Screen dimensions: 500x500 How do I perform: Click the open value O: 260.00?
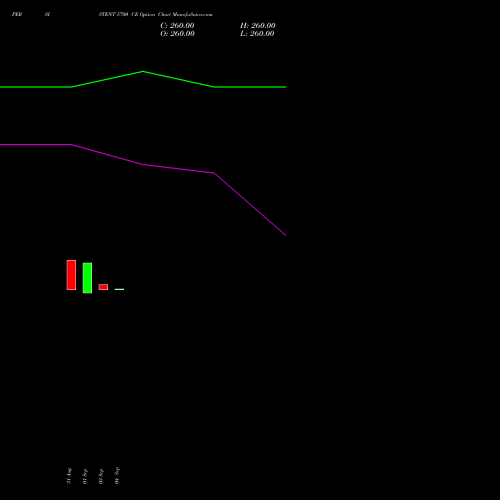pyautogui.click(x=177, y=34)
